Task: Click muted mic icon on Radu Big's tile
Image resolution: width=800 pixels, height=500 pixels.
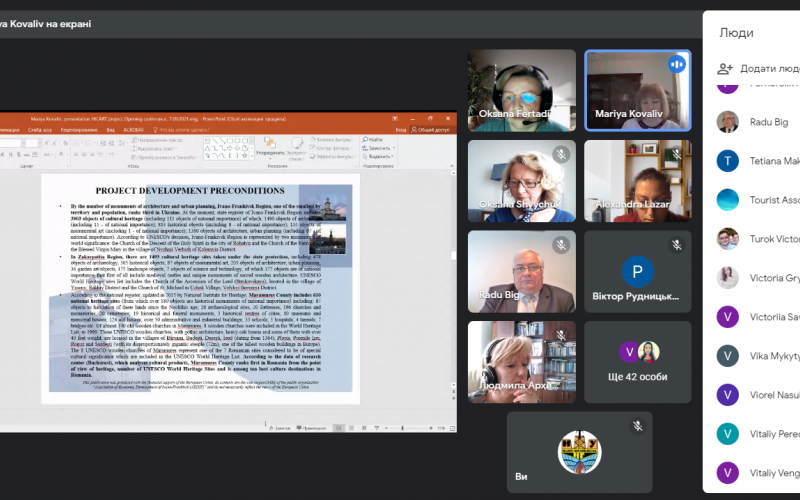Action: point(561,245)
